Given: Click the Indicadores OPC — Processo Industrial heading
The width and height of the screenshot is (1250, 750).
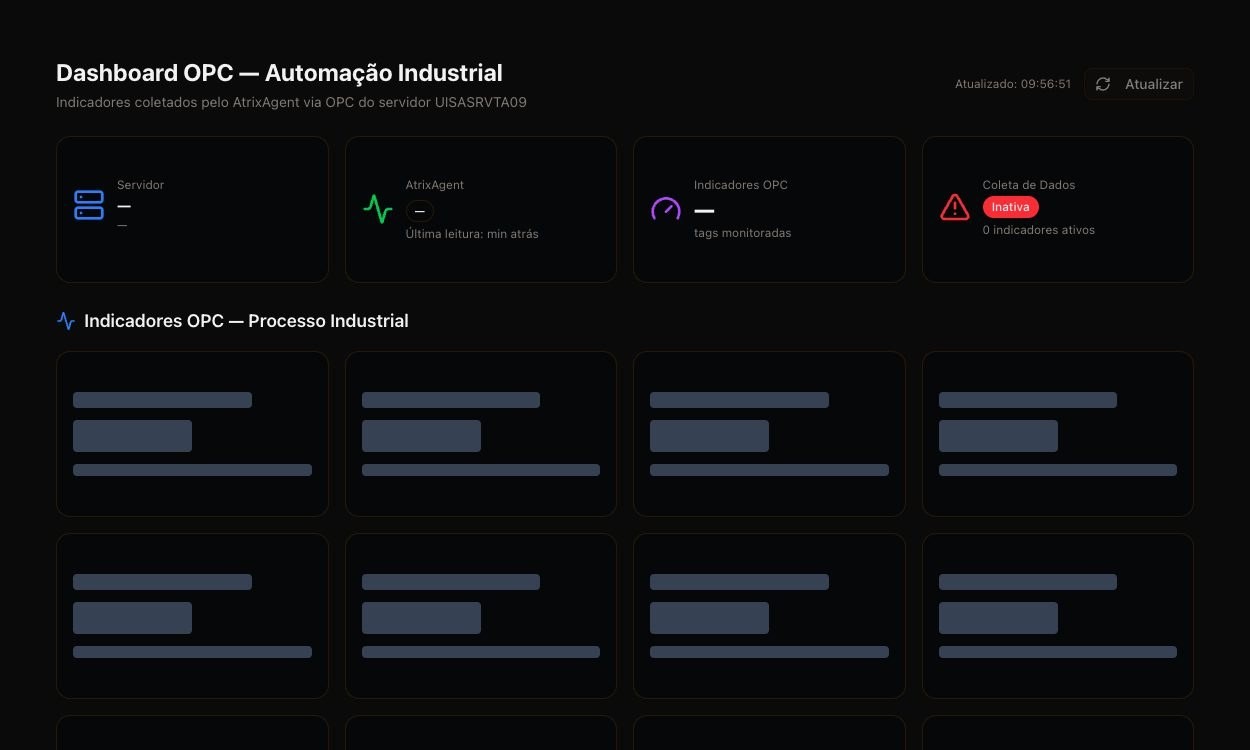Looking at the screenshot, I should point(246,321).
